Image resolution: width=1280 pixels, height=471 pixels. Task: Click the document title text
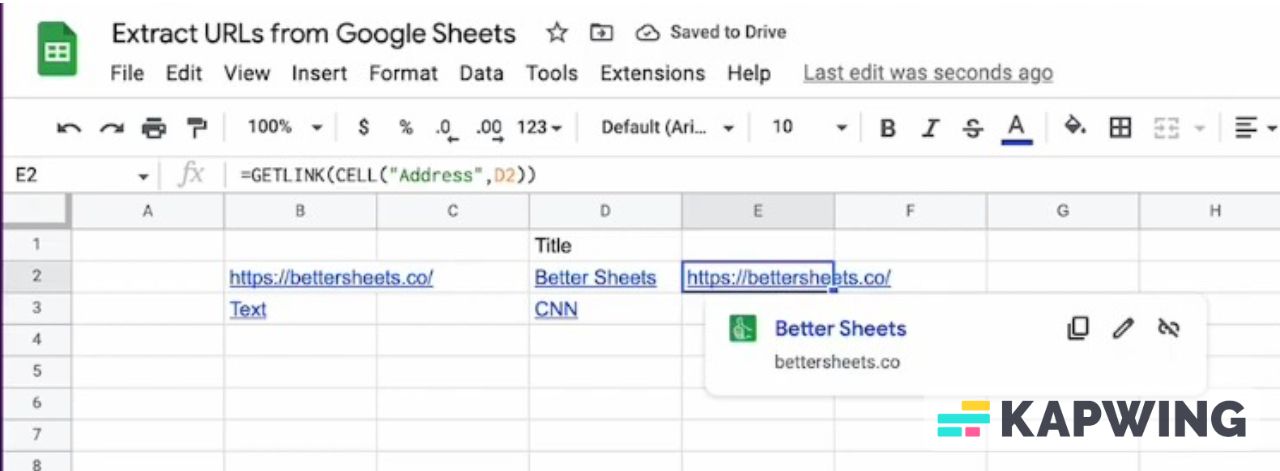click(314, 33)
